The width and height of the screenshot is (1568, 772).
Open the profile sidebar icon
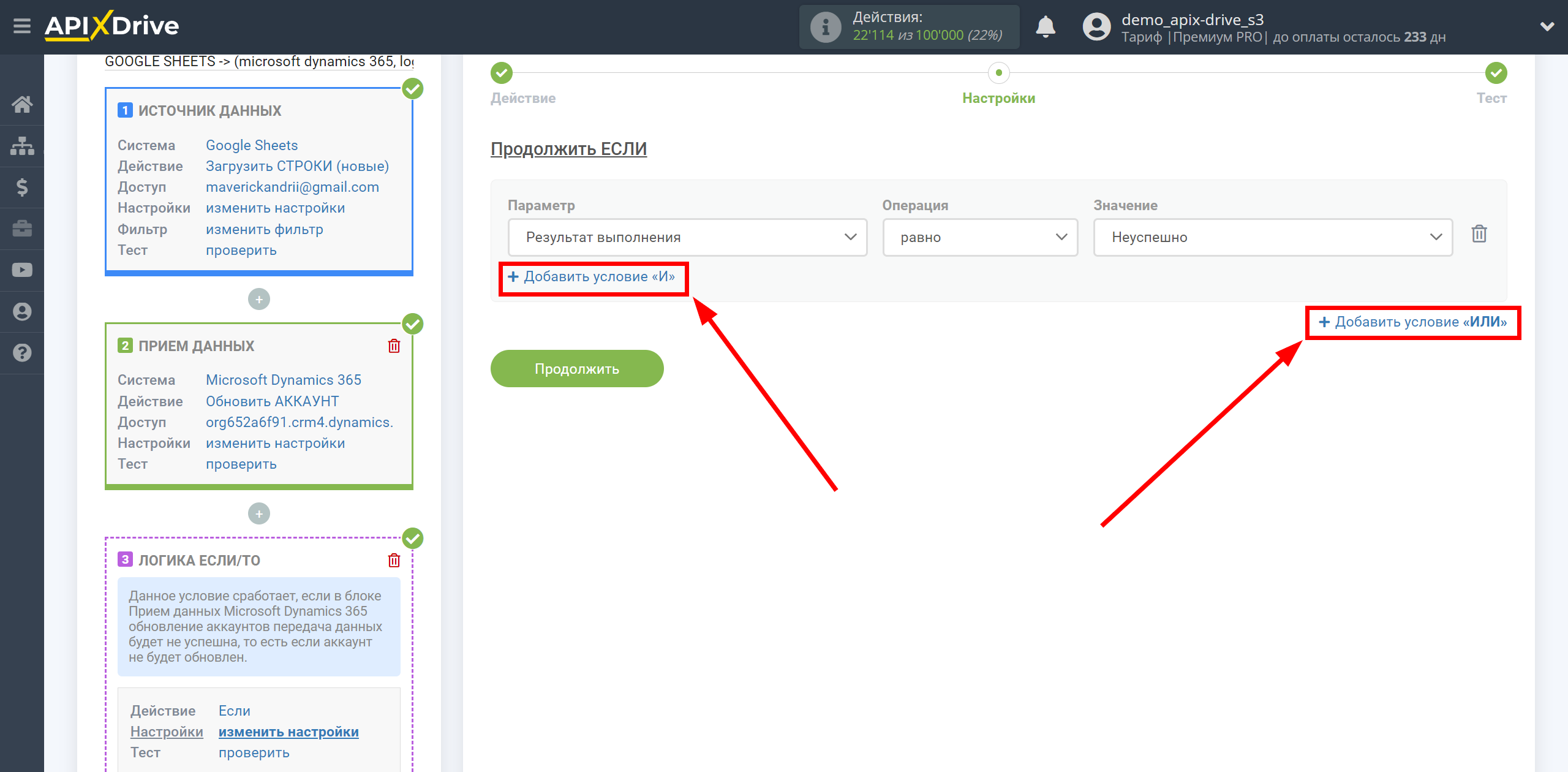[x=22, y=311]
